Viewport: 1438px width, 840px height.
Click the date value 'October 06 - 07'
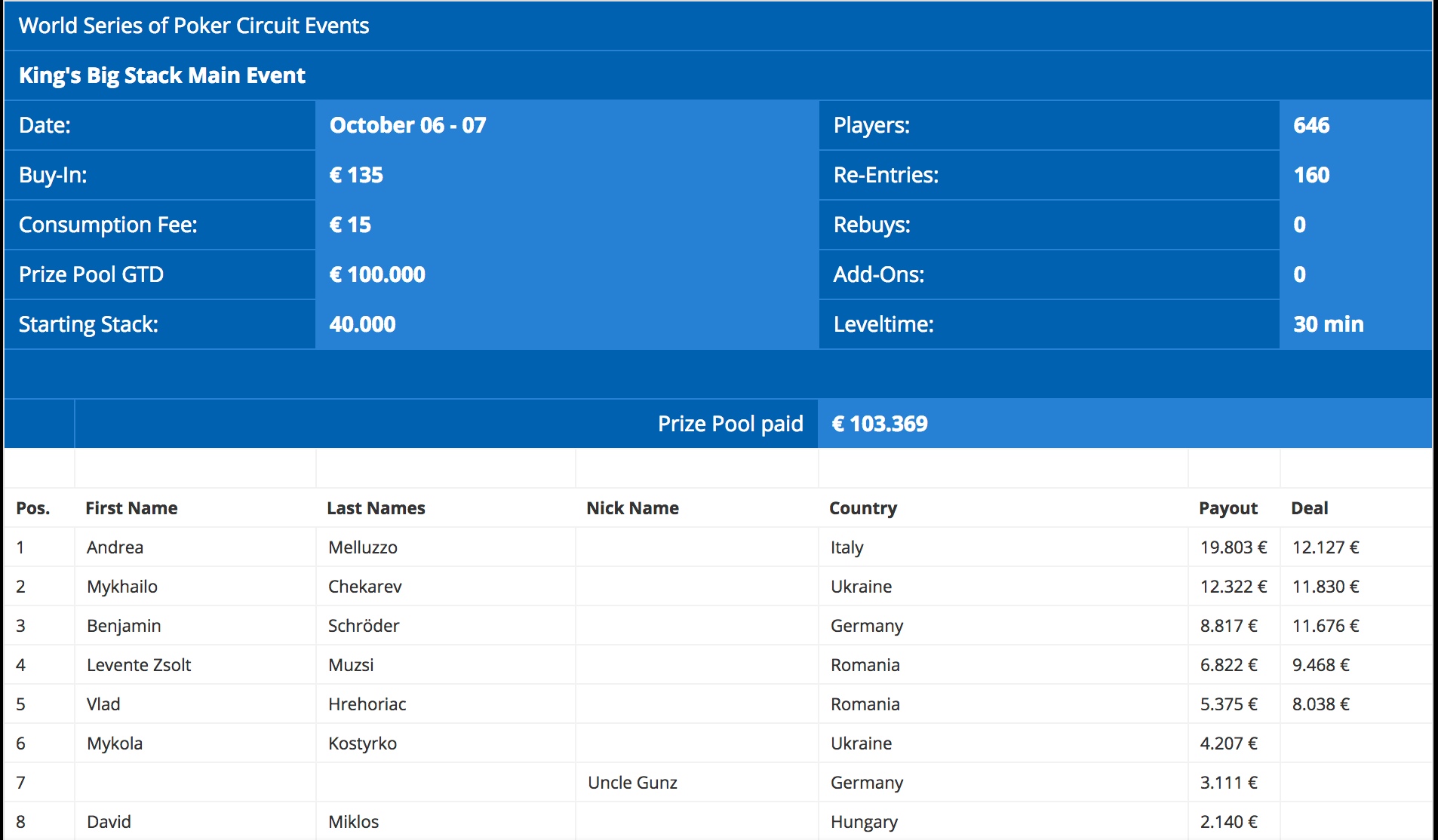(408, 125)
